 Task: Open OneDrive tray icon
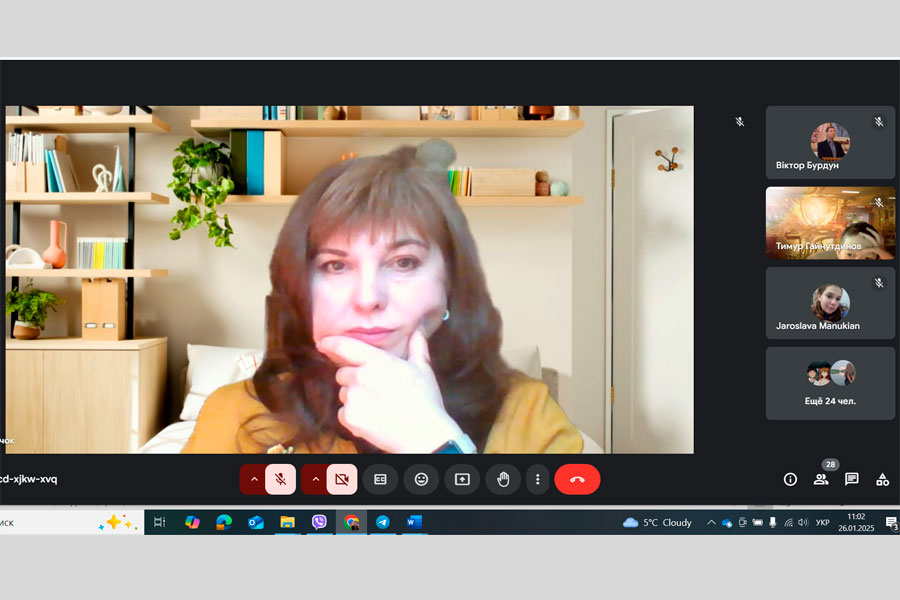click(727, 522)
